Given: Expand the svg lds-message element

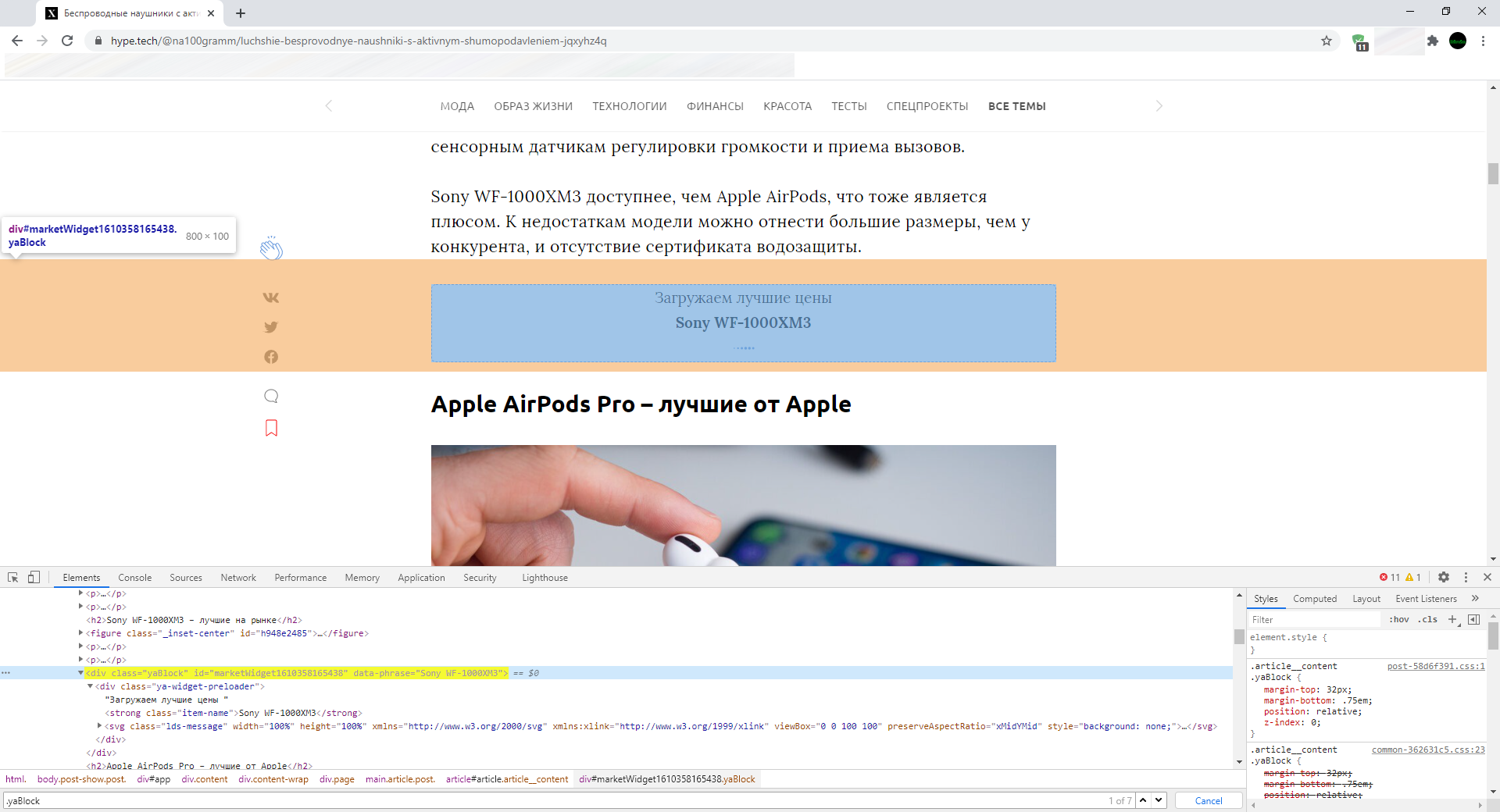Looking at the screenshot, I should click(98, 726).
